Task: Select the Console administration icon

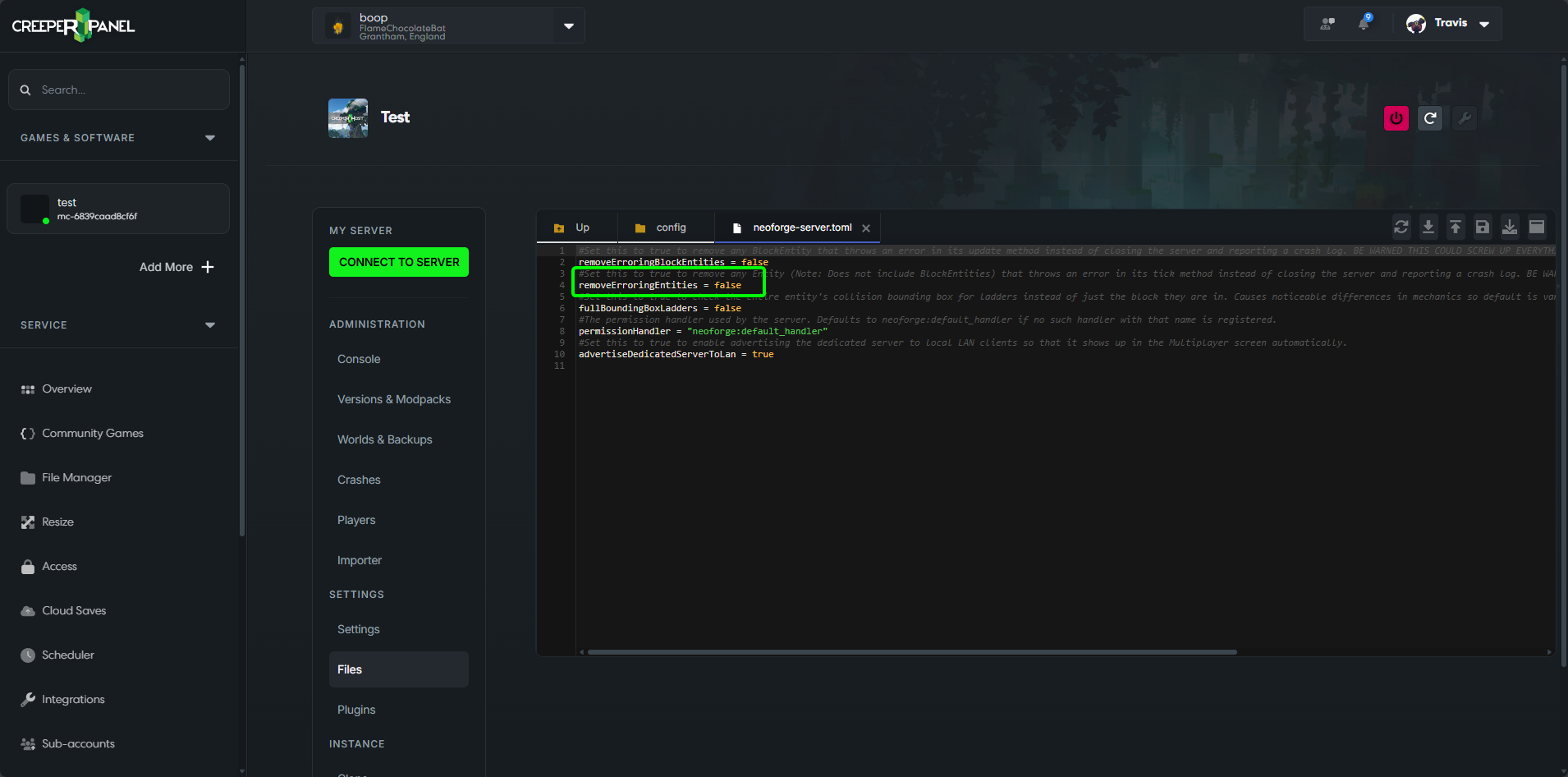Action: pos(358,359)
